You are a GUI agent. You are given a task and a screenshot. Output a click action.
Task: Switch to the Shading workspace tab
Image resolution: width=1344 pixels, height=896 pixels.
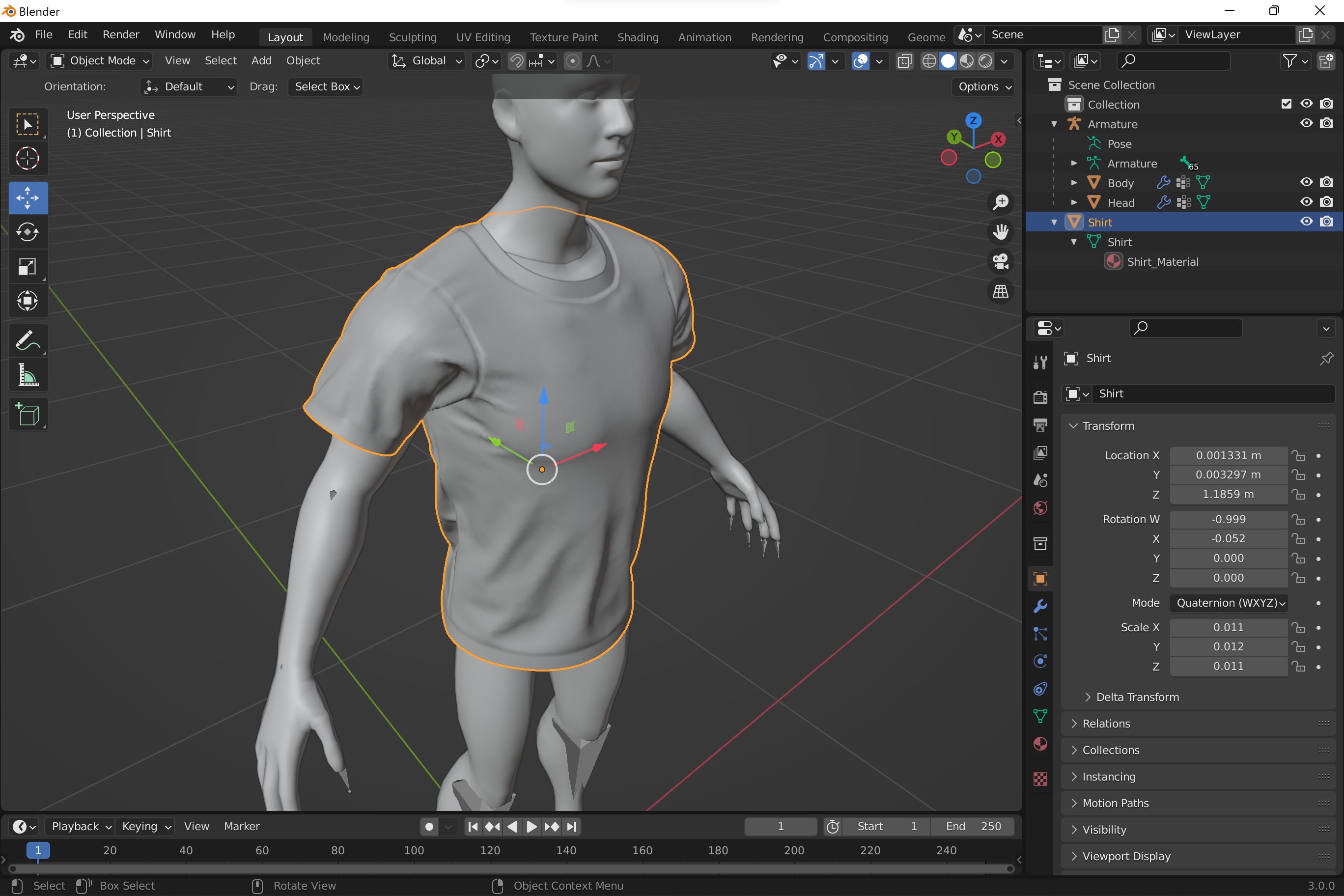click(x=638, y=37)
